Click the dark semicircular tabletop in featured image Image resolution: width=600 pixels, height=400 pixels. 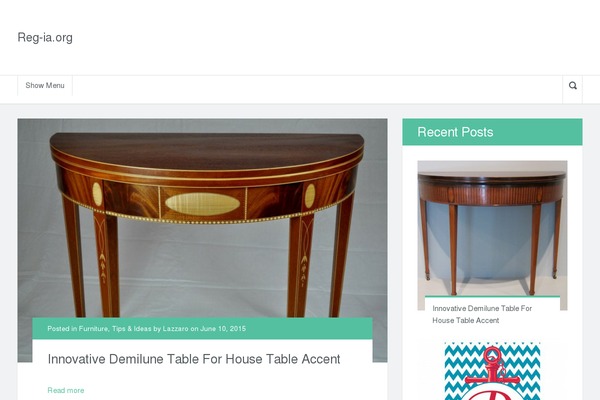207,150
